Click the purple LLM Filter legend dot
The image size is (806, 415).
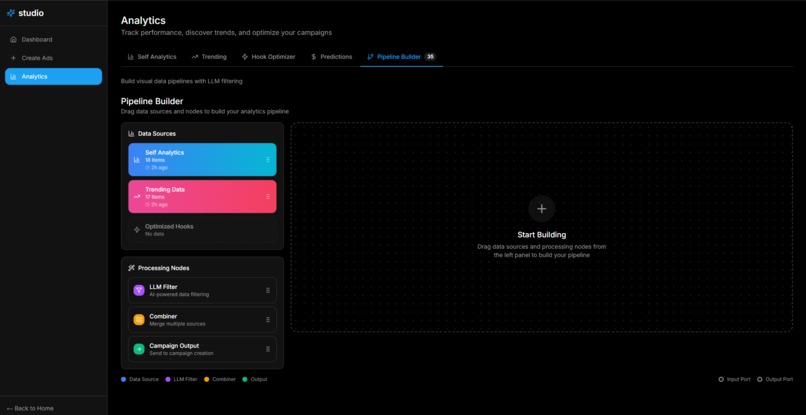tap(168, 380)
